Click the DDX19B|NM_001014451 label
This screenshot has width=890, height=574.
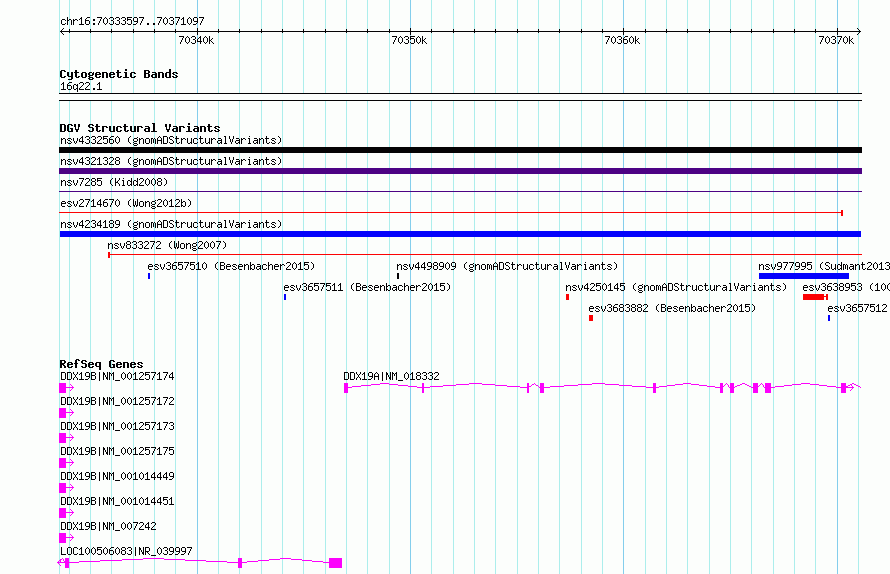click(x=117, y=501)
